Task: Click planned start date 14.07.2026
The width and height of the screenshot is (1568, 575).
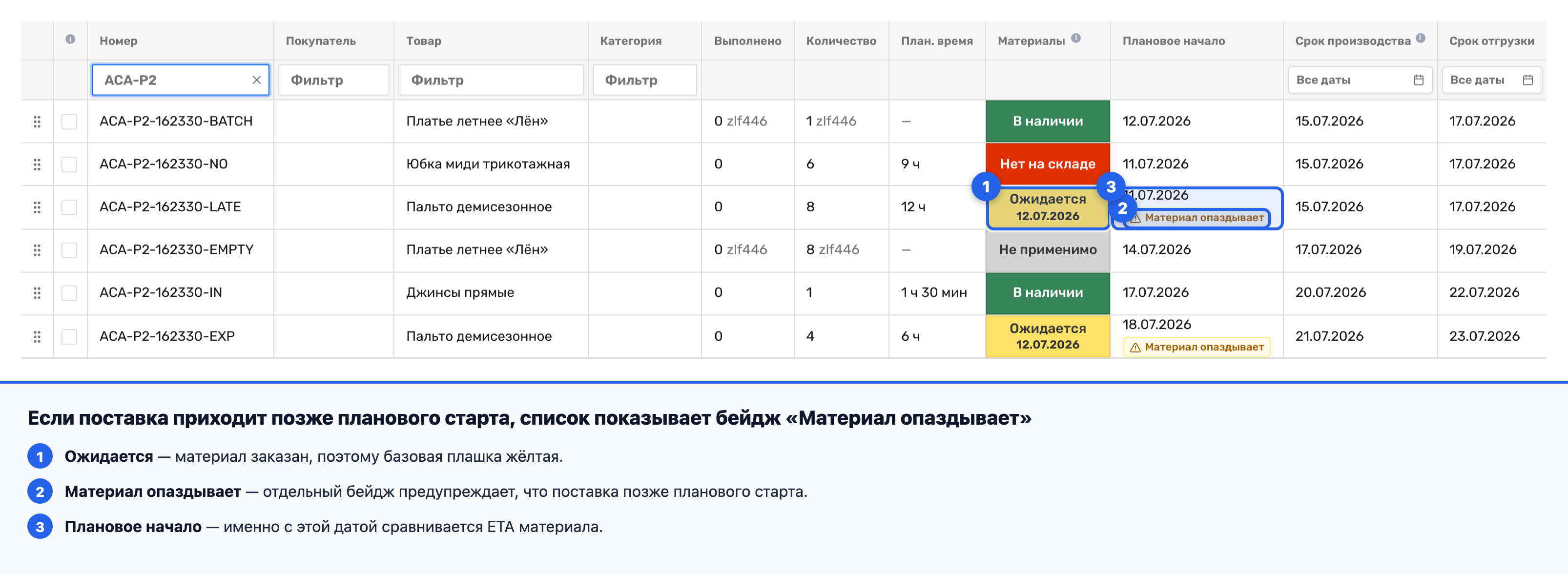Action: point(1156,249)
